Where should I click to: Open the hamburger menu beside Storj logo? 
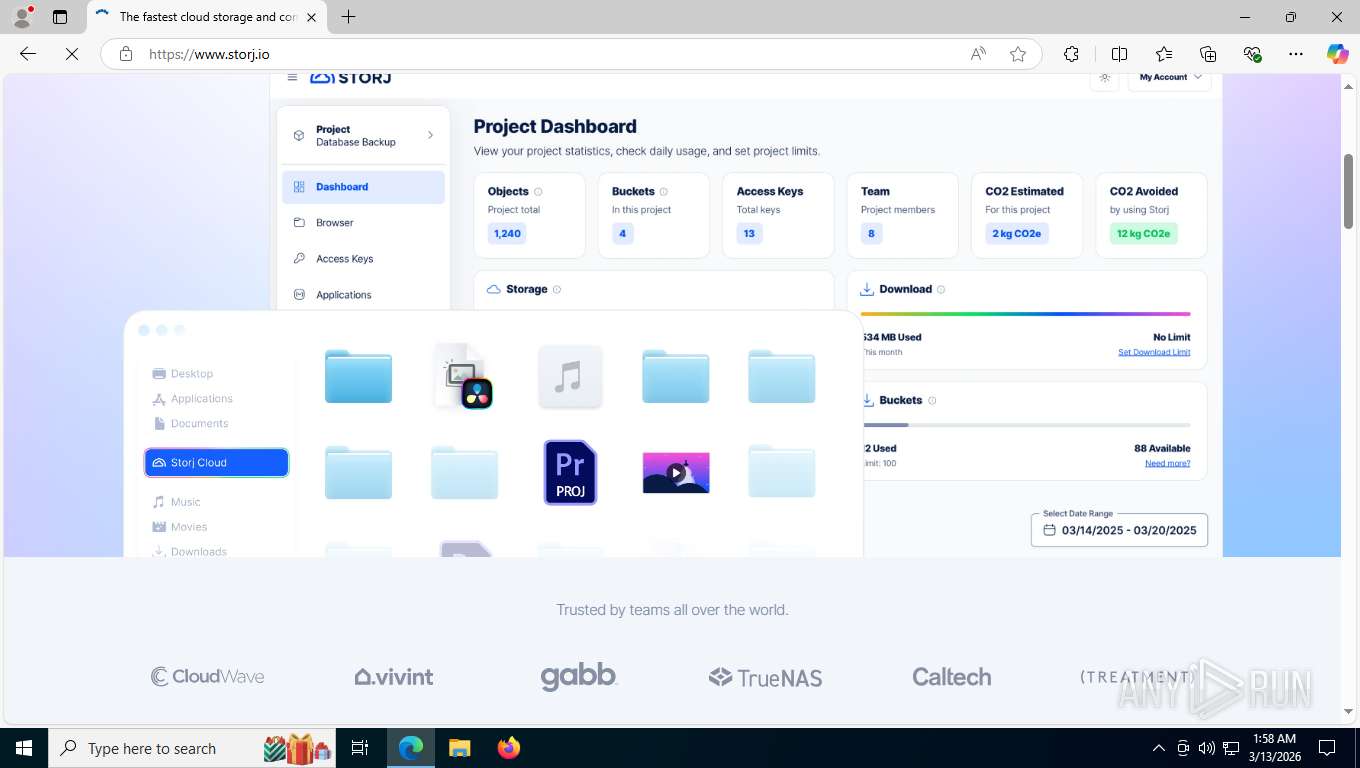coord(292,78)
